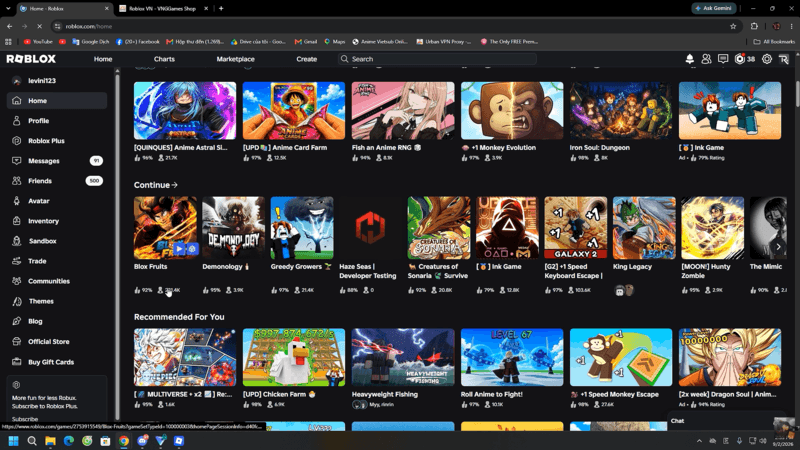Open the browser tab list dropdown

coord(8,8)
